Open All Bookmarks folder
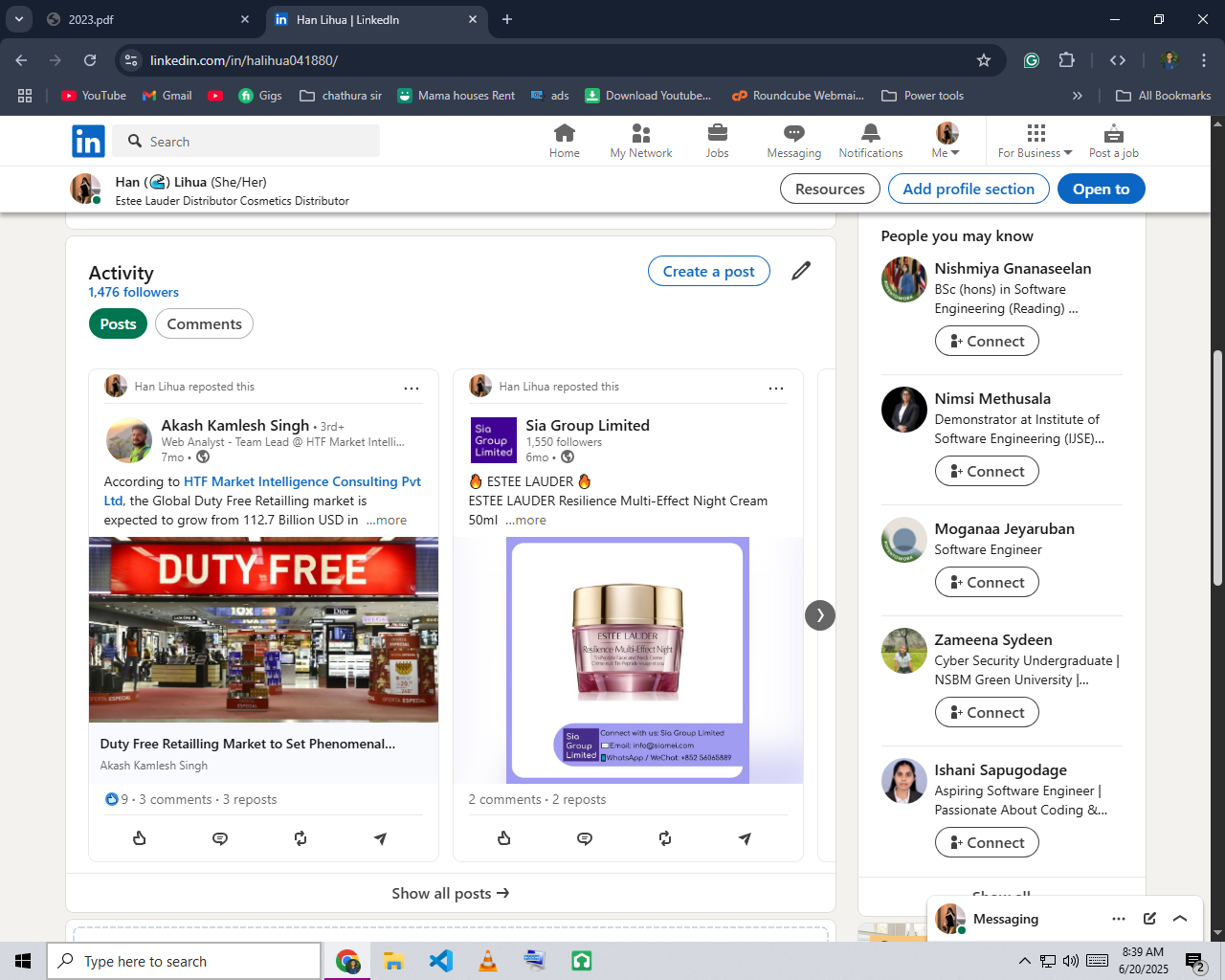1225x980 pixels. point(1164,96)
